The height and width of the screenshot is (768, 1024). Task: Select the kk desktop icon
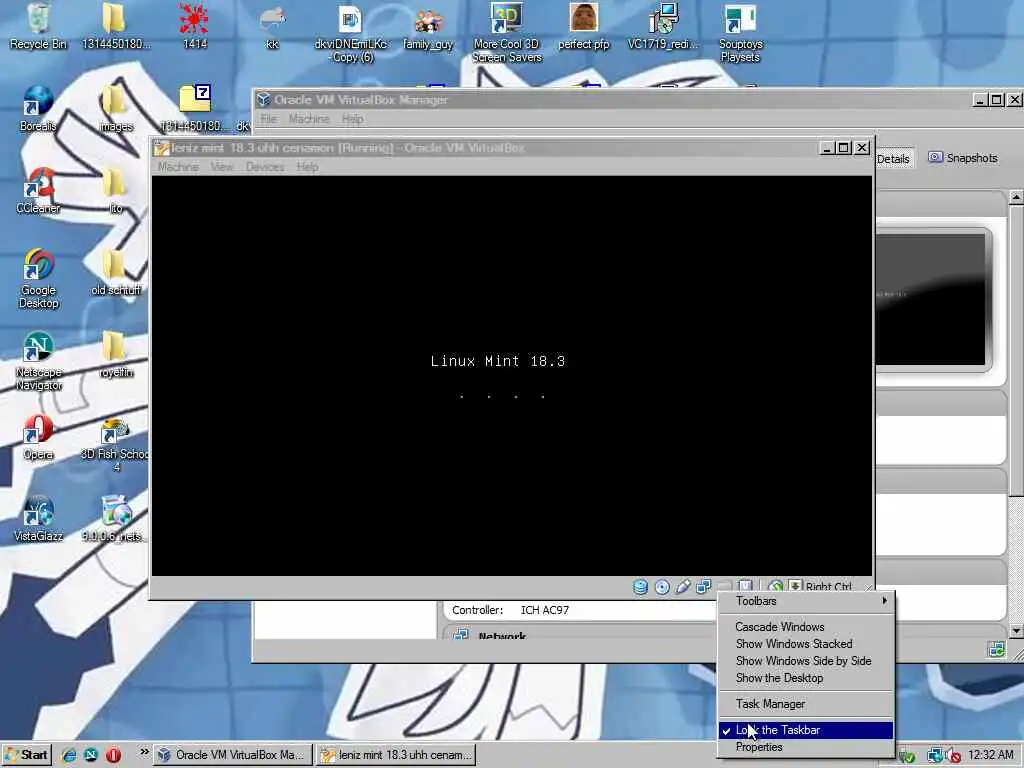point(272,26)
